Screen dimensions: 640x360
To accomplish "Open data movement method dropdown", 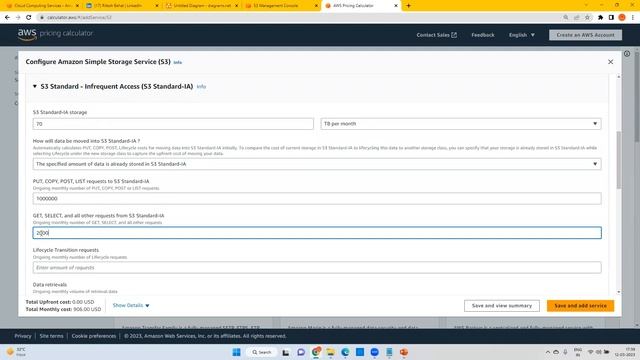I will (x=317, y=164).
